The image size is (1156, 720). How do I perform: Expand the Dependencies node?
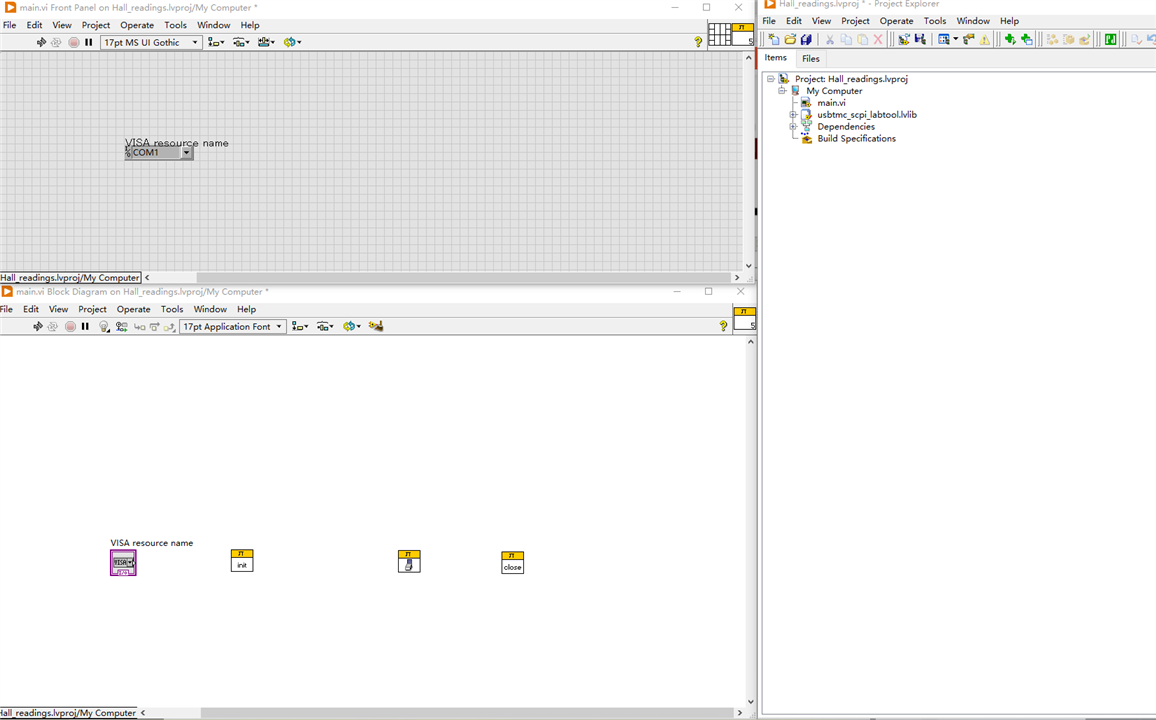point(793,127)
